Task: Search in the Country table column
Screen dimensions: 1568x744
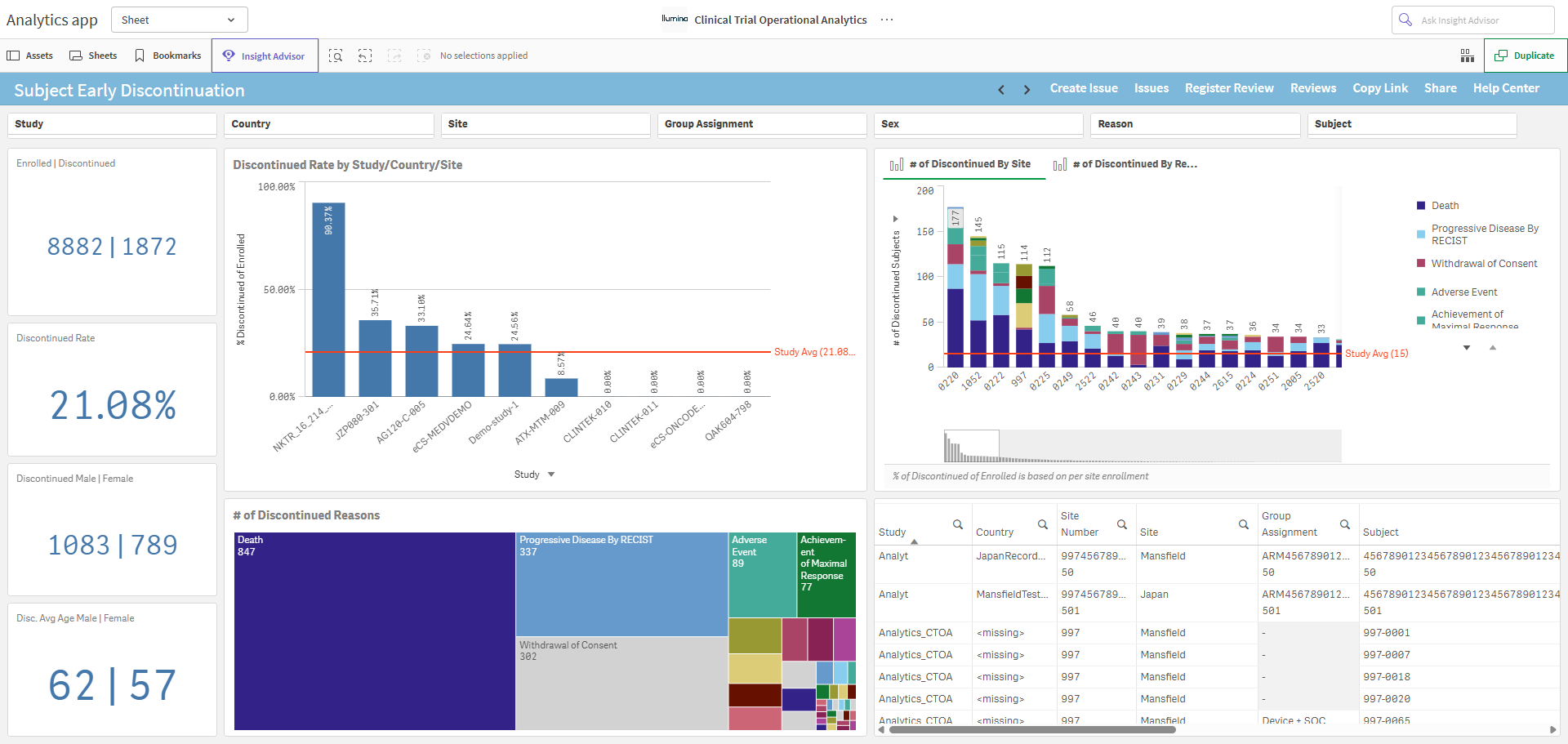Action: pos(1043,524)
